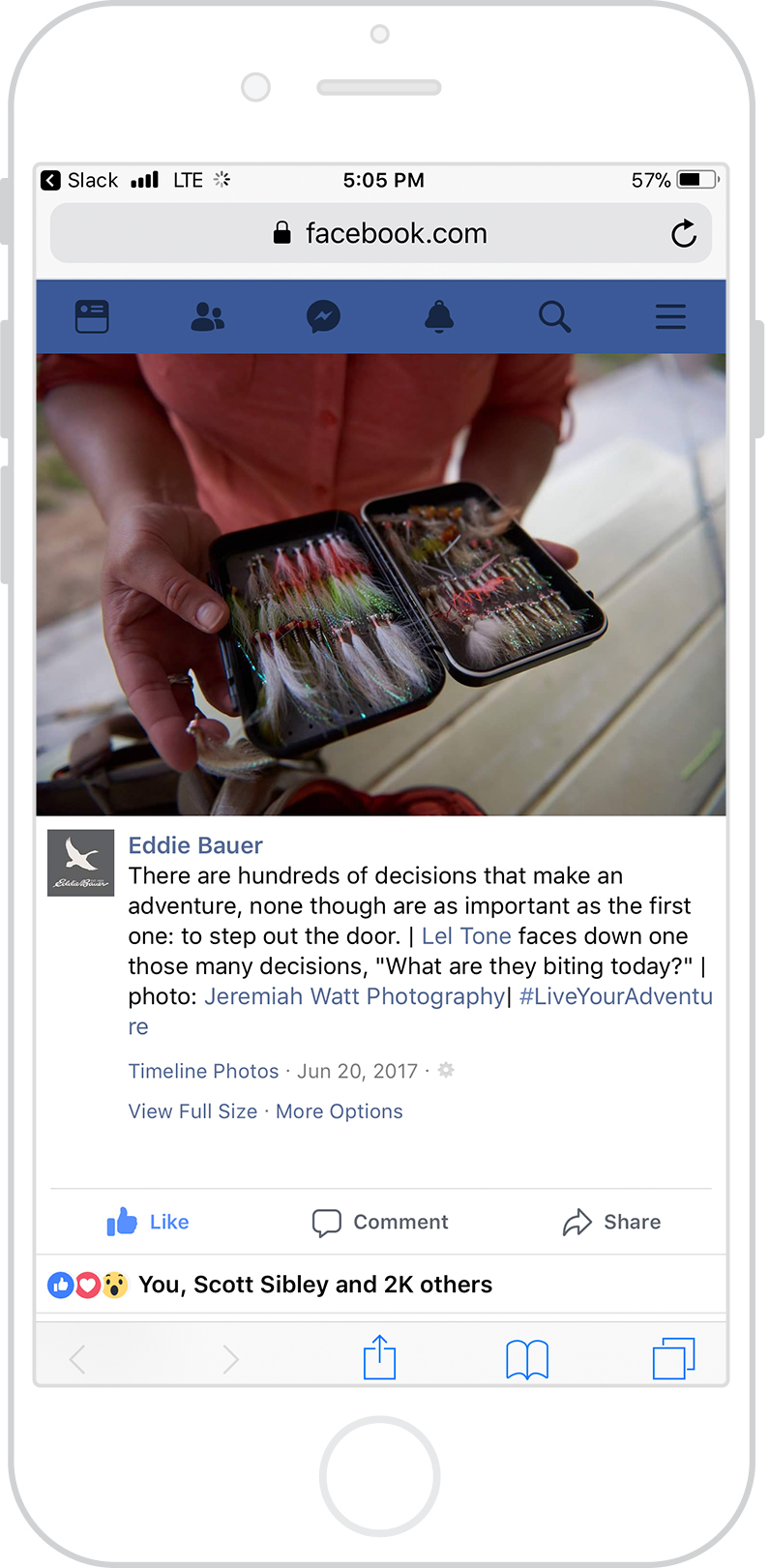The height and width of the screenshot is (1568, 769).
Task: Show open Safari tabs
Action: (674, 1358)
